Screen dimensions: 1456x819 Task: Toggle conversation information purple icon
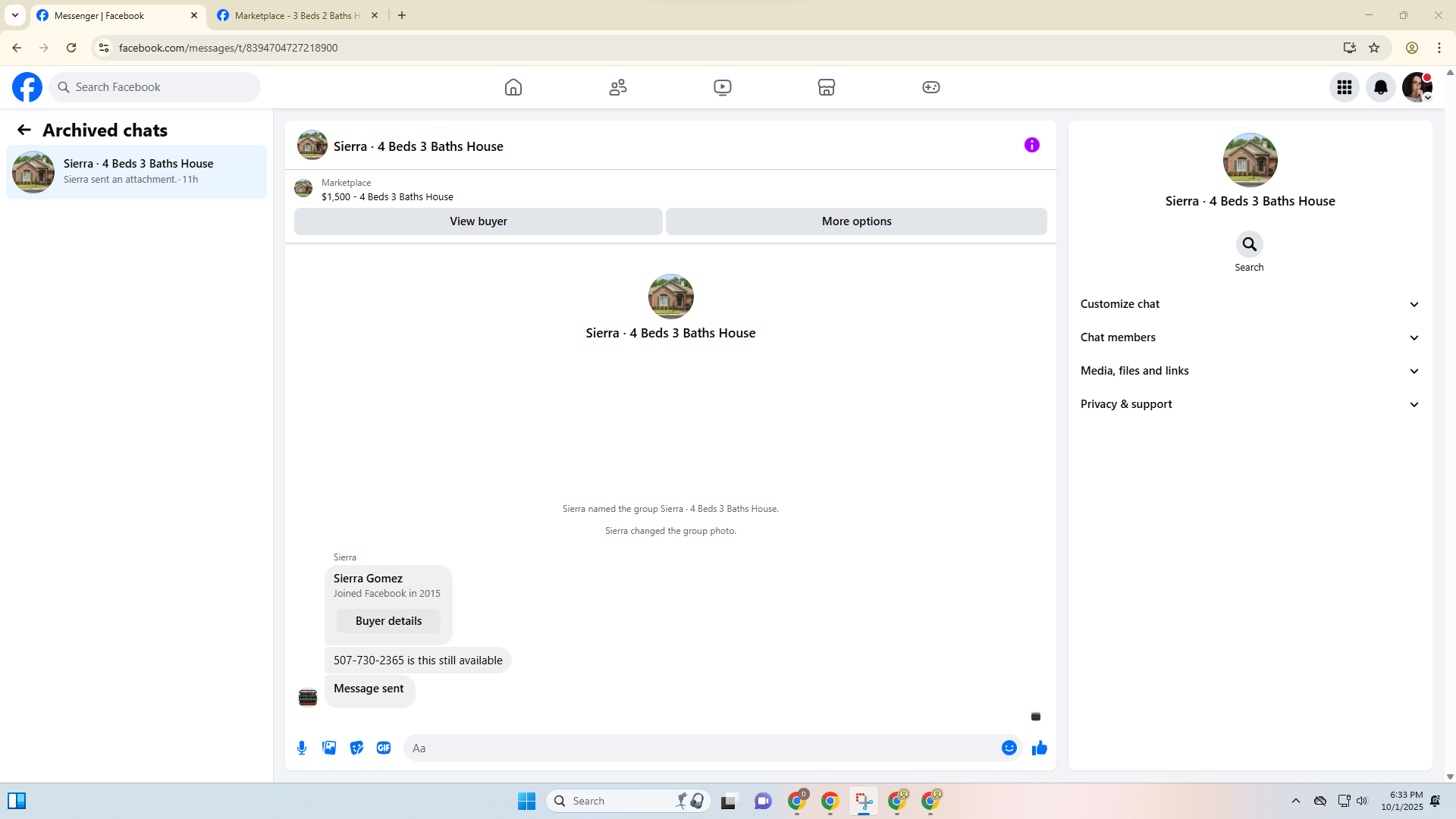pos(1032,145)
